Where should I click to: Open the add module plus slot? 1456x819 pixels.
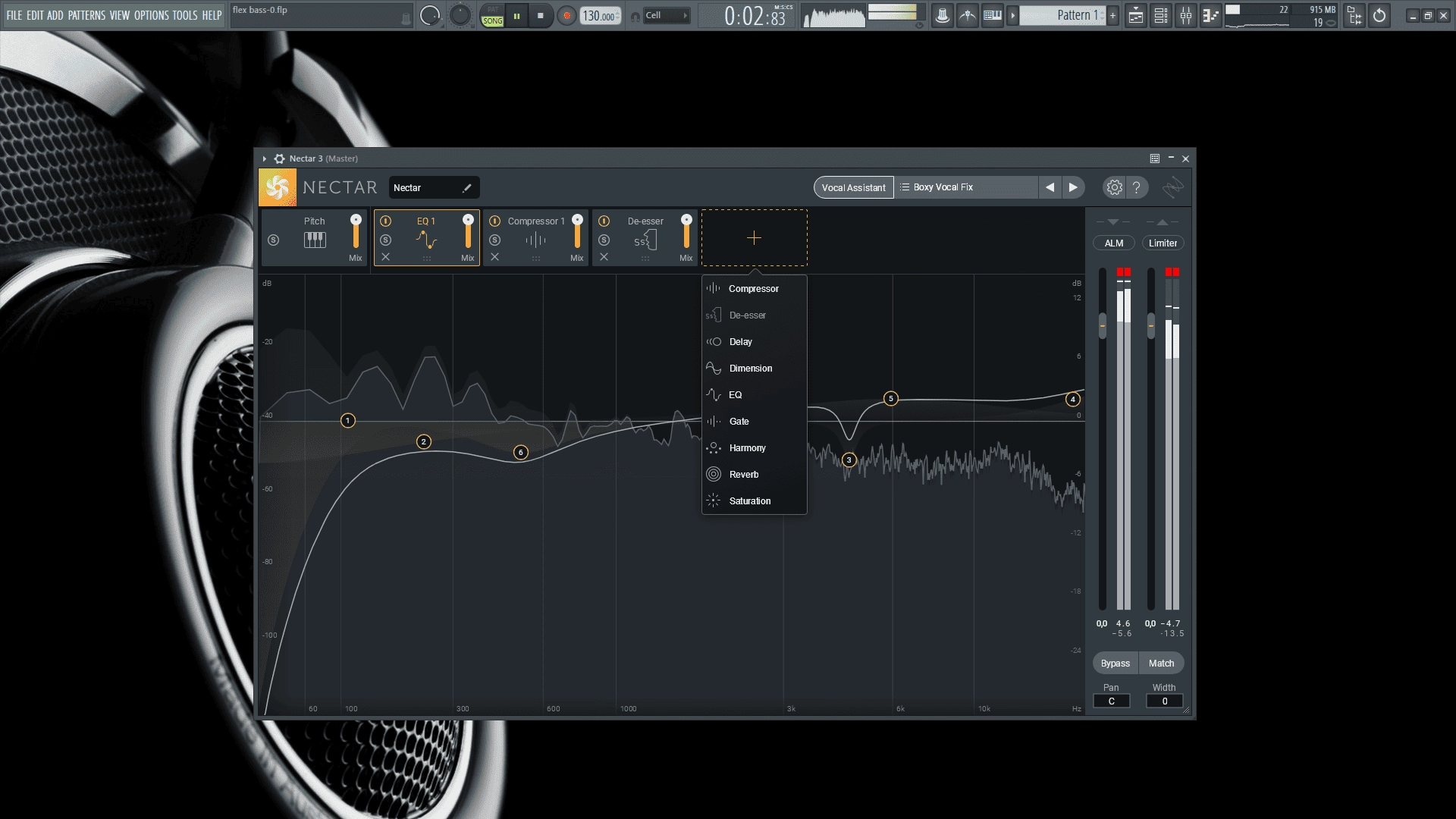754,238
